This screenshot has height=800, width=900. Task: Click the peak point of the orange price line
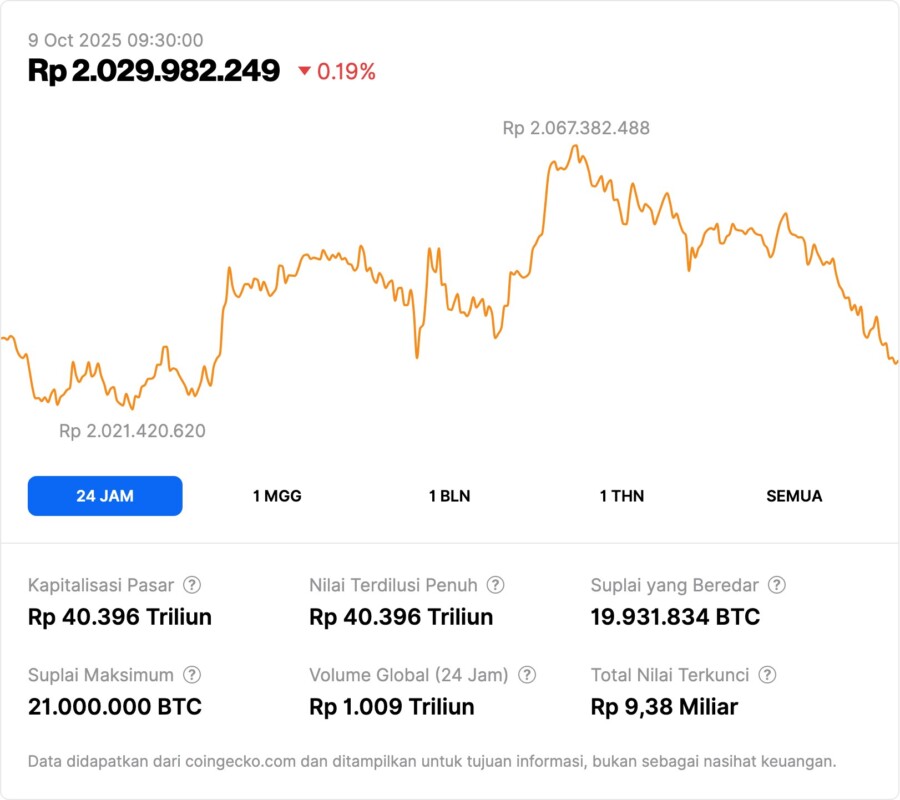[575, 146]
